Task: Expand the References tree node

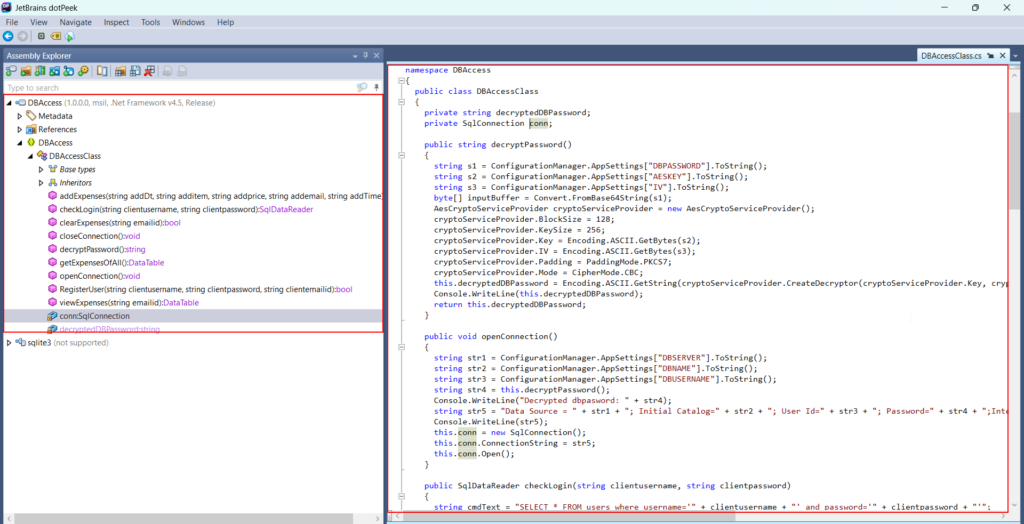Action: pyautogui.click(x=19, y=129)
